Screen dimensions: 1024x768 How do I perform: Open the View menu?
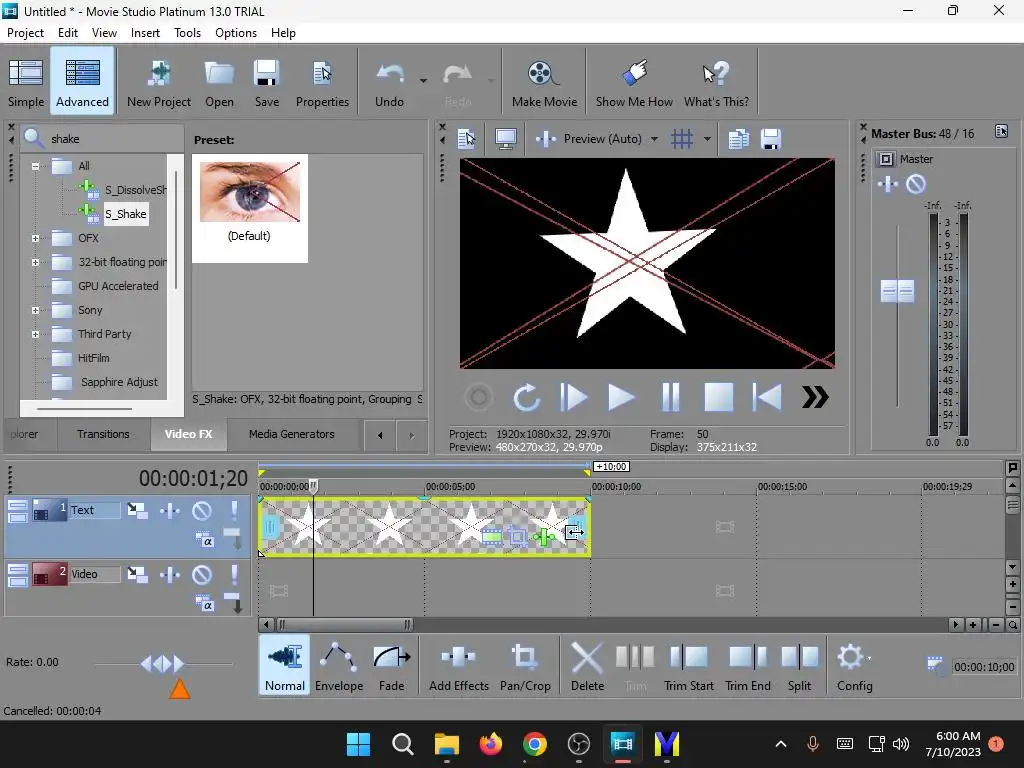[104, 33]
